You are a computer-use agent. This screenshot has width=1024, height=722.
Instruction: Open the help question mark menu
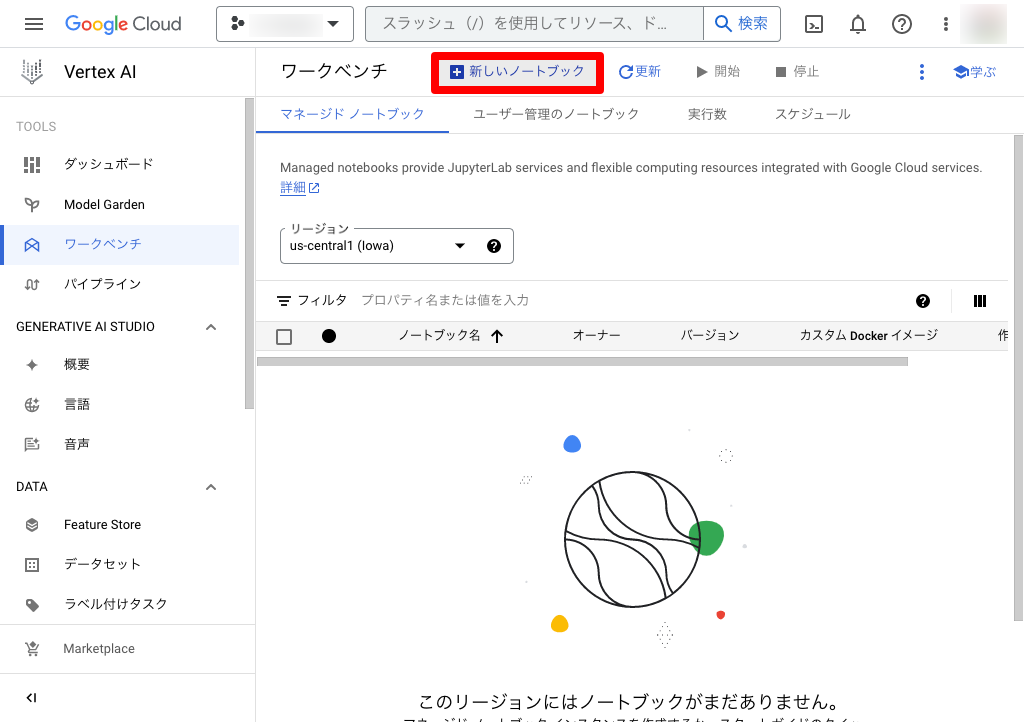coord(902,24)
